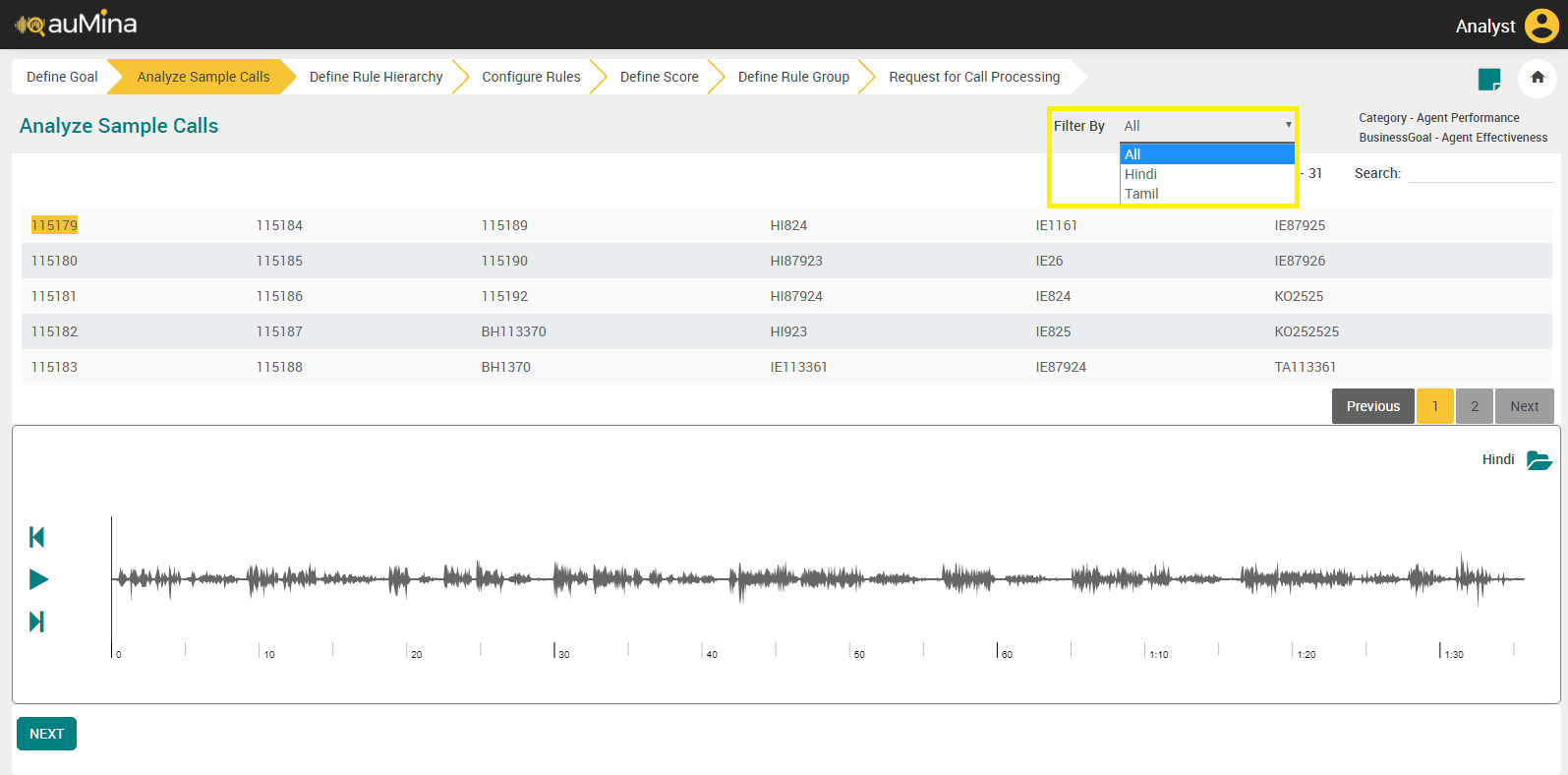Open the Filter By dropdown
The image size is (1568, 775).
pos(1208,126)
